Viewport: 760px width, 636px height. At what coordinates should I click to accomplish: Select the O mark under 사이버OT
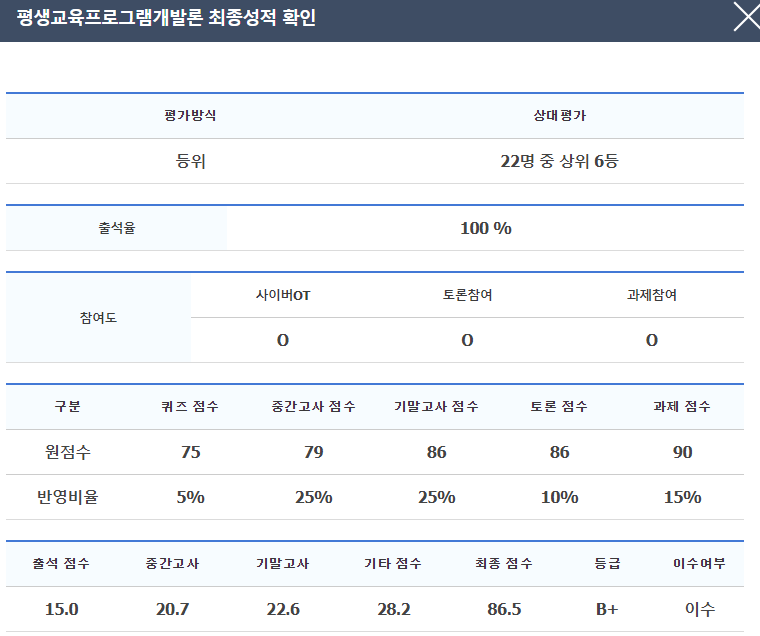283,340
